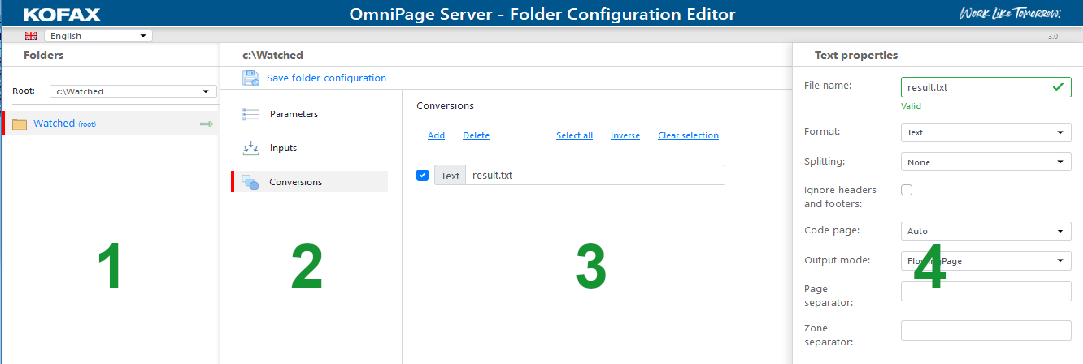
Task: Click the Text format tag on conversion row
Action: point(450,175)
